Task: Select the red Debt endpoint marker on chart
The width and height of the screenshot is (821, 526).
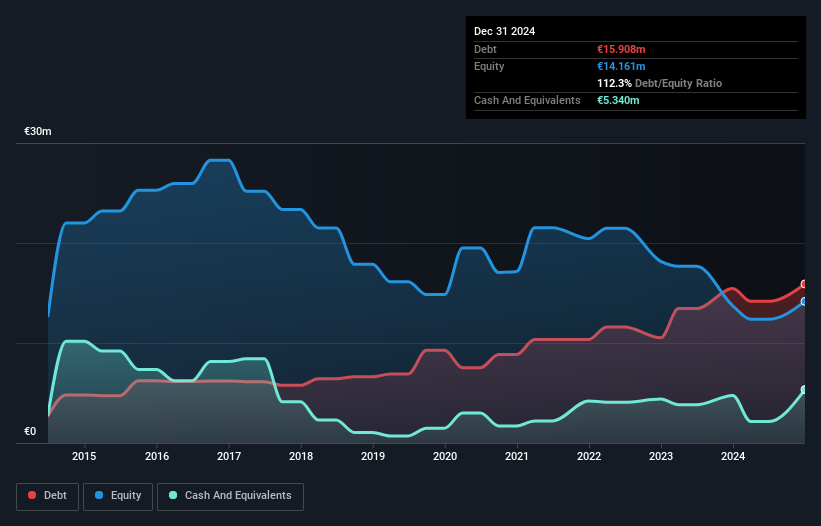Action: point(804,284)
